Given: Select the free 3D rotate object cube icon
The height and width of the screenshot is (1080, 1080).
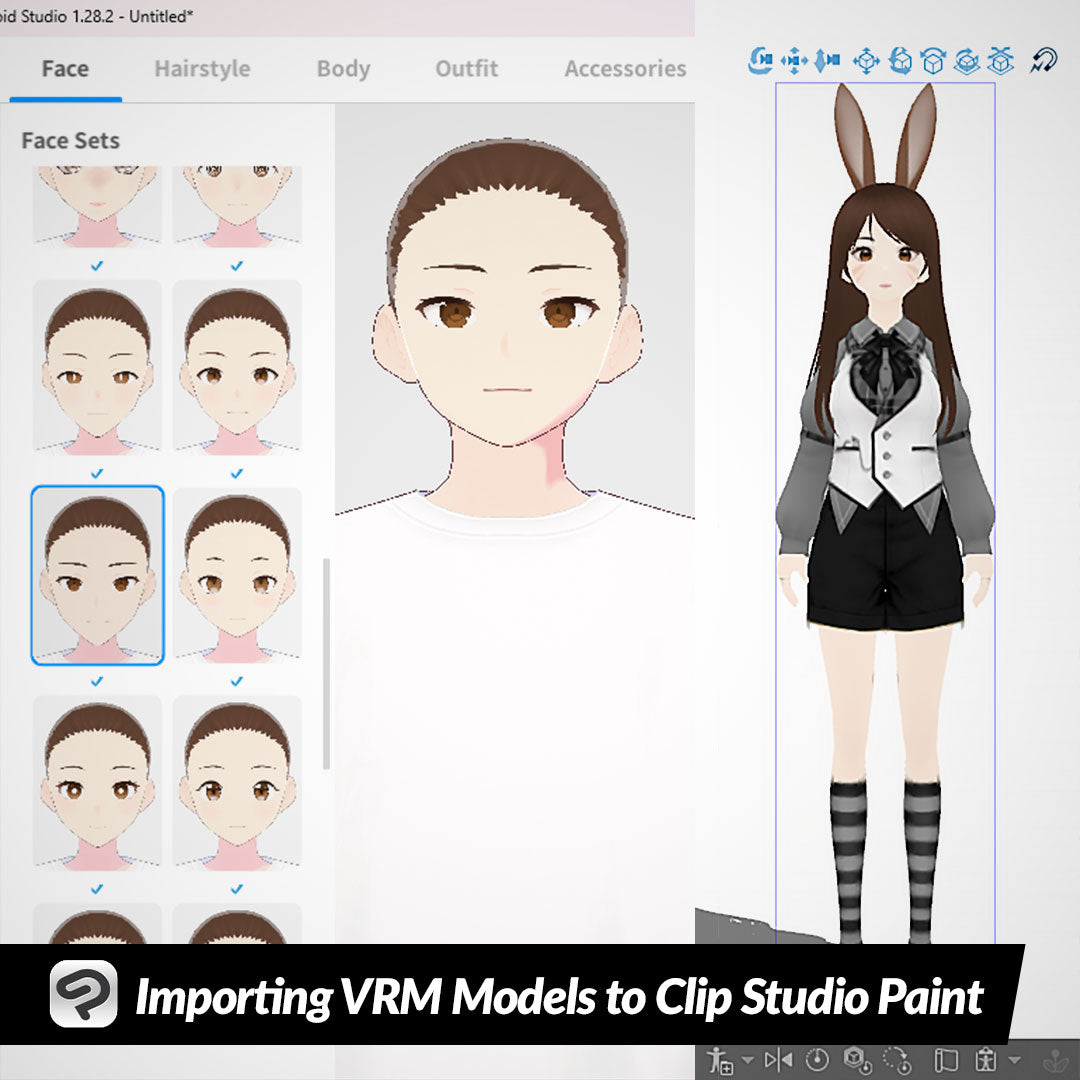Looking at the screenshot, I should click(x=900, y=61).
